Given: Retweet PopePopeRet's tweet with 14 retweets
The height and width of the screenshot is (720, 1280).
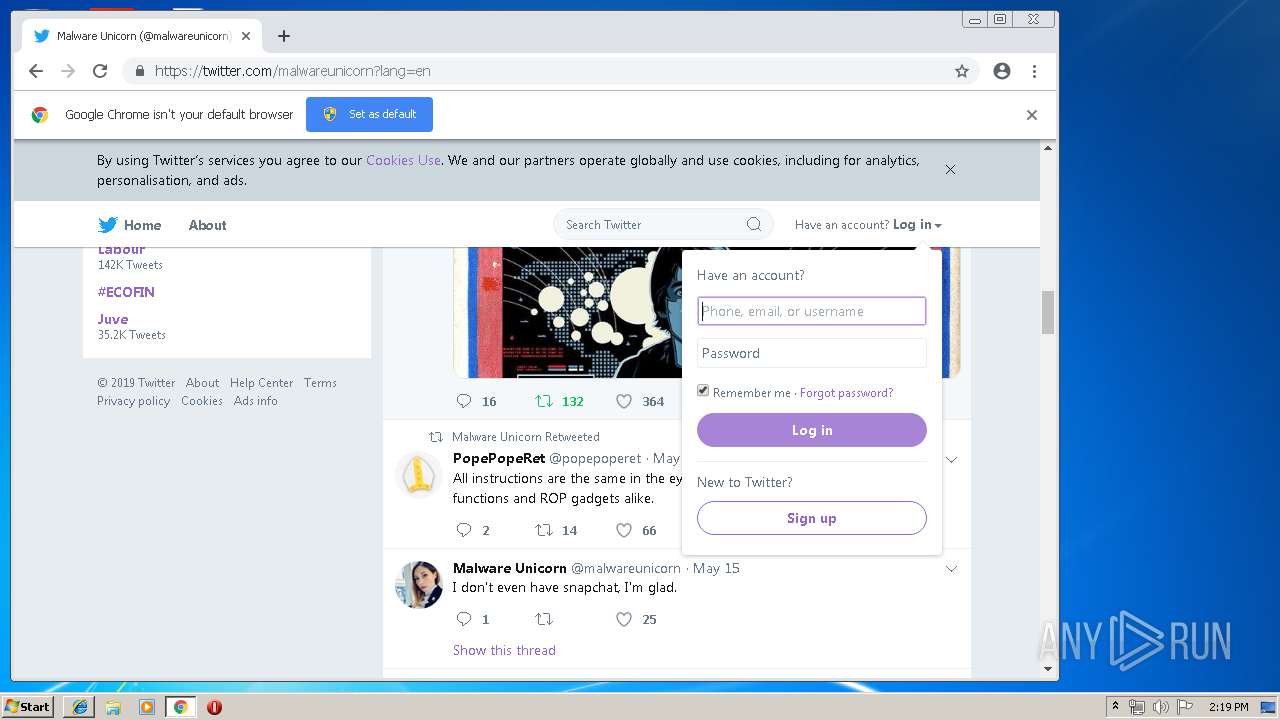Looking at the screenshot, I should [x=544, y=530].
